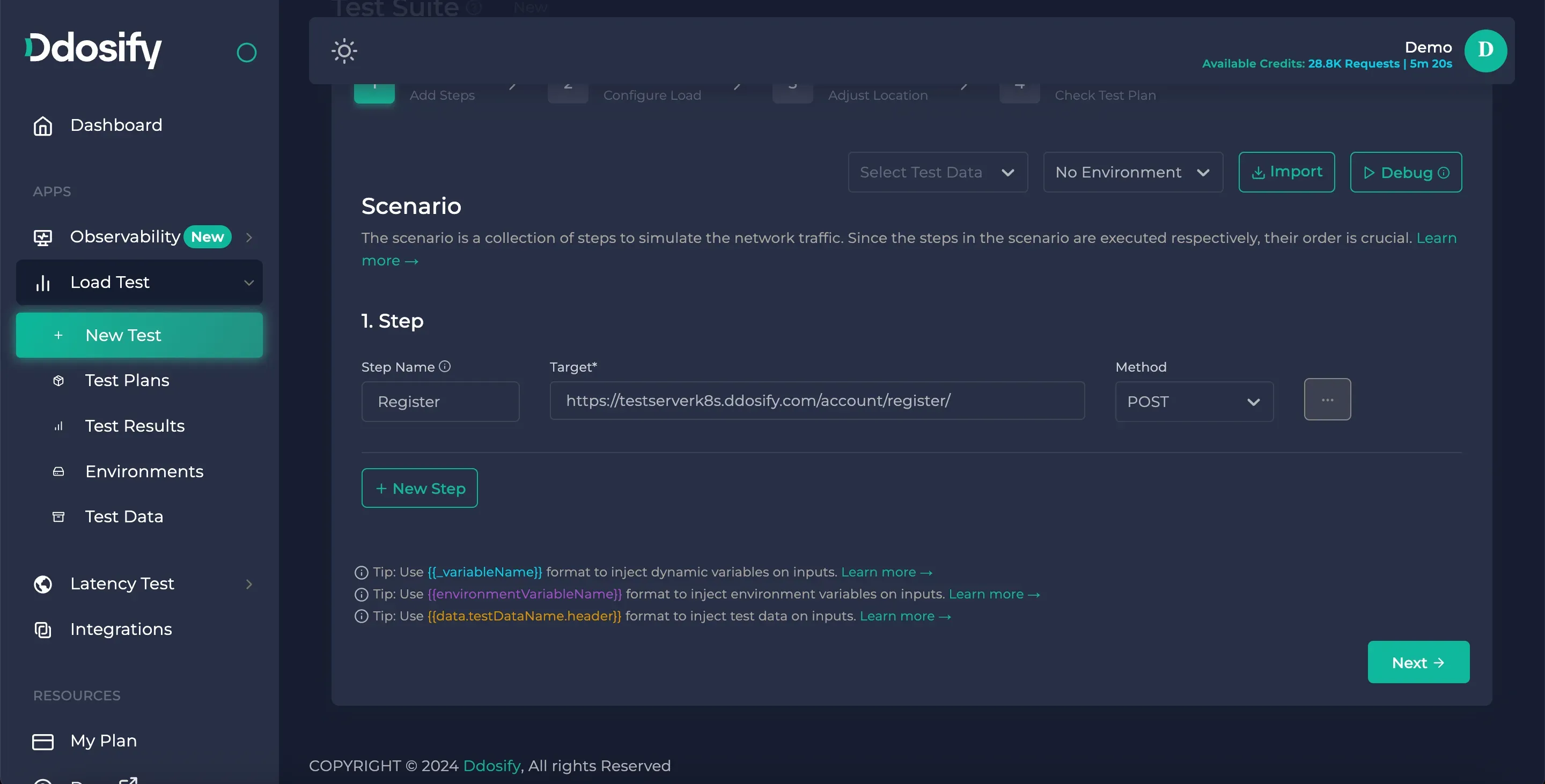Click the Target URL input field
The height and width of the screenshot is (784, 1545).
[816, 401]
